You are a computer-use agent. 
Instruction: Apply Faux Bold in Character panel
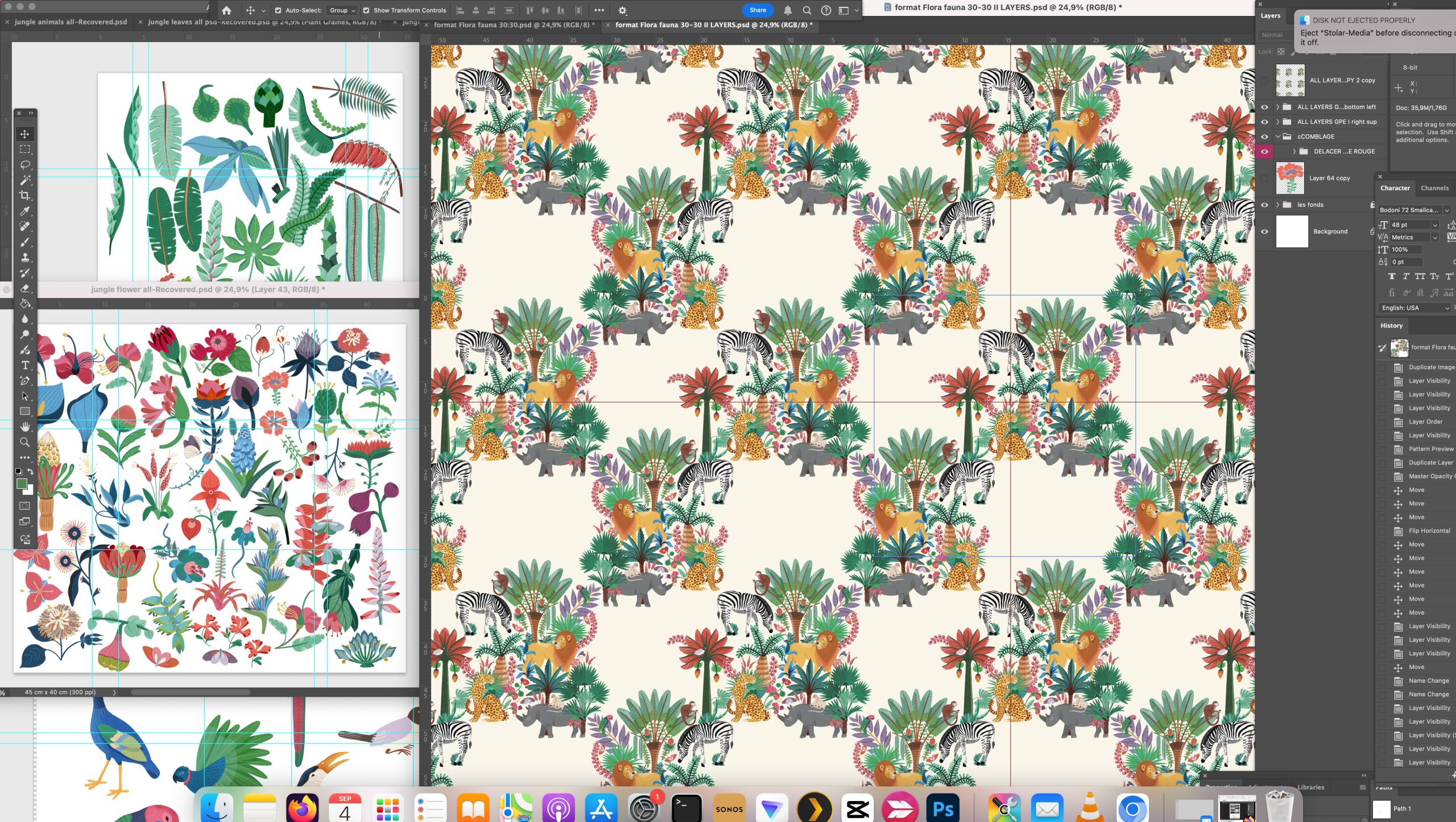pyautogui.click(x=1391, y=276)
